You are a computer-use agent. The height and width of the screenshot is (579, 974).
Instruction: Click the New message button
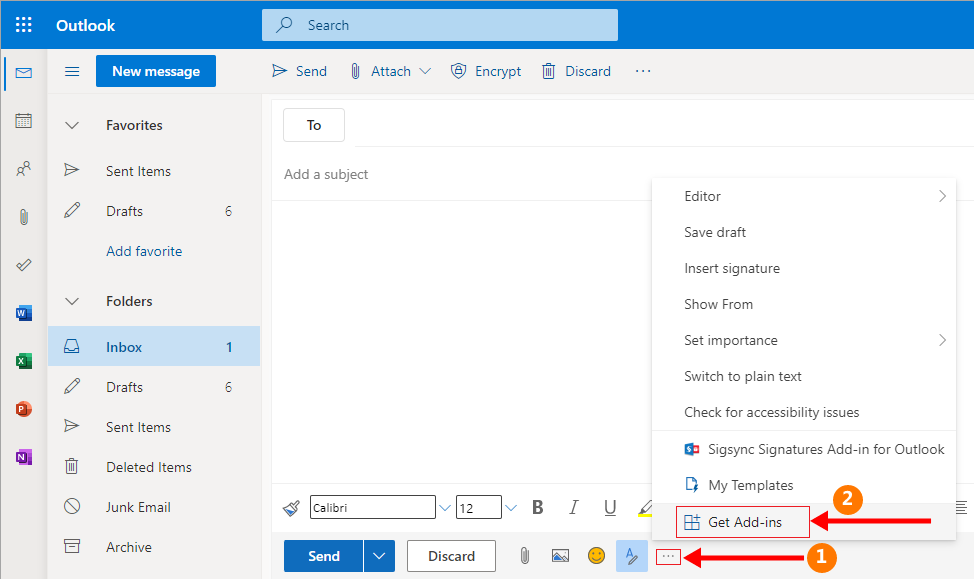pyautogui.click(x=155, y=71)
